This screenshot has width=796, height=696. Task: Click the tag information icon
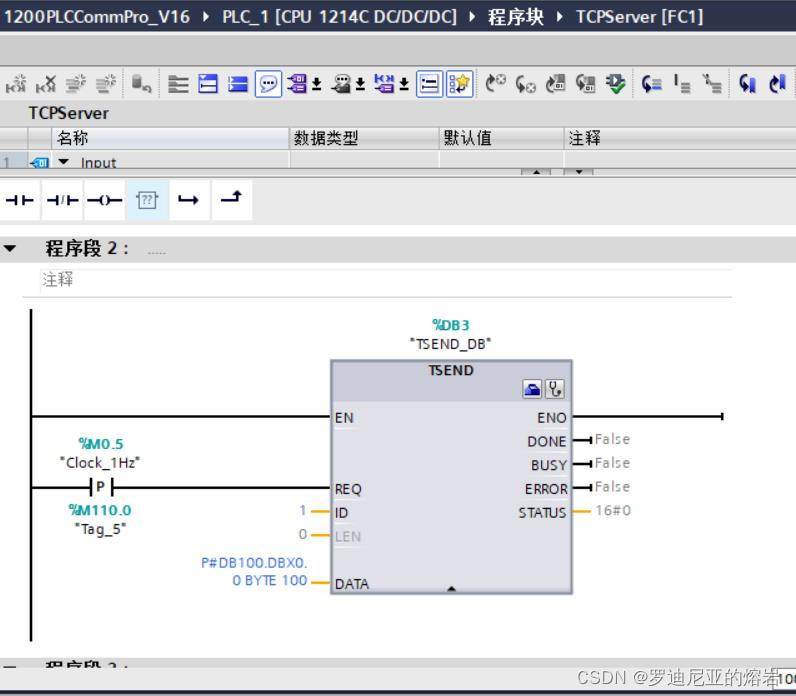tap(341, 84)
